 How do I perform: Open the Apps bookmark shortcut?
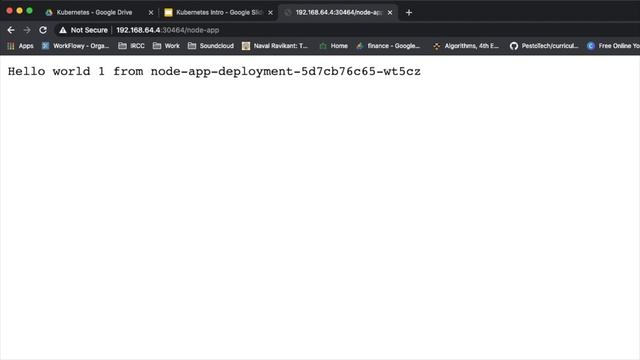click(x=20, y=46)
